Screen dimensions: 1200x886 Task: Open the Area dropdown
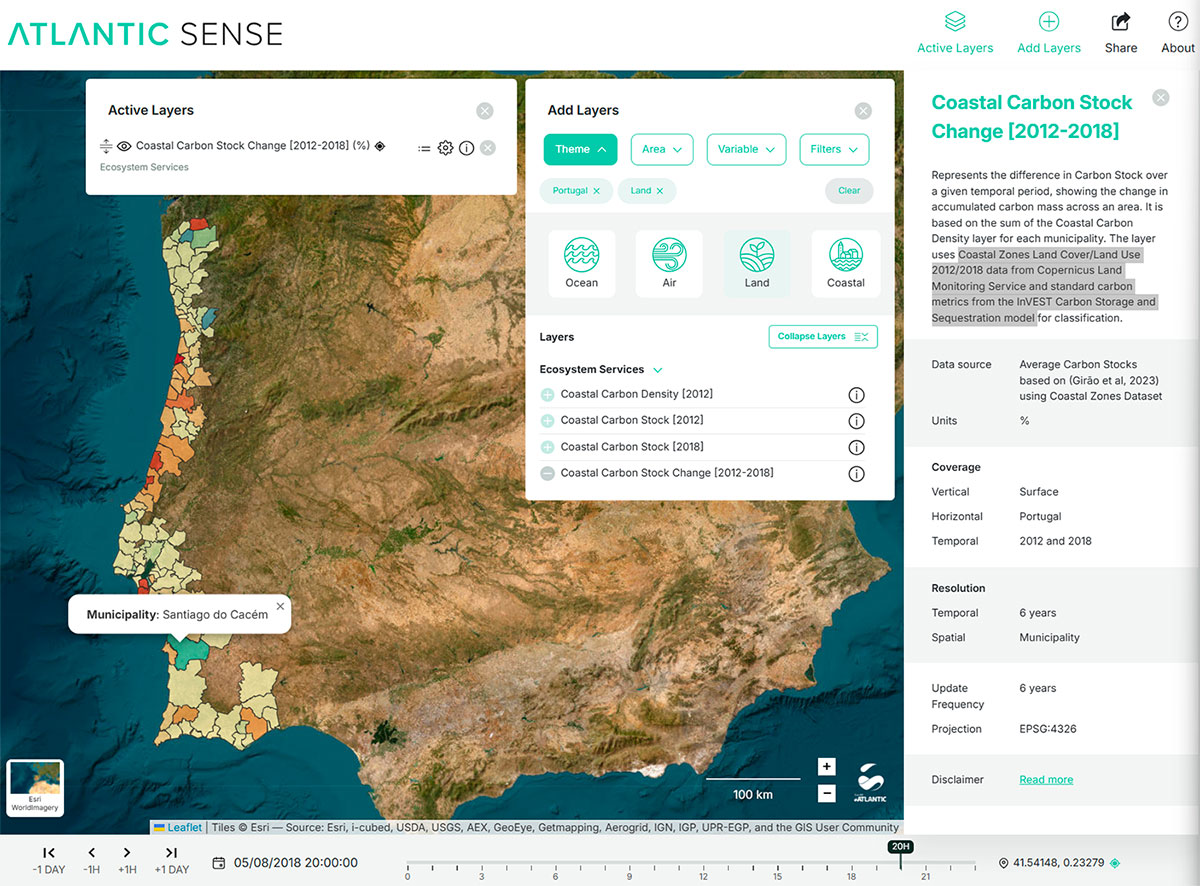click(662, 149)
